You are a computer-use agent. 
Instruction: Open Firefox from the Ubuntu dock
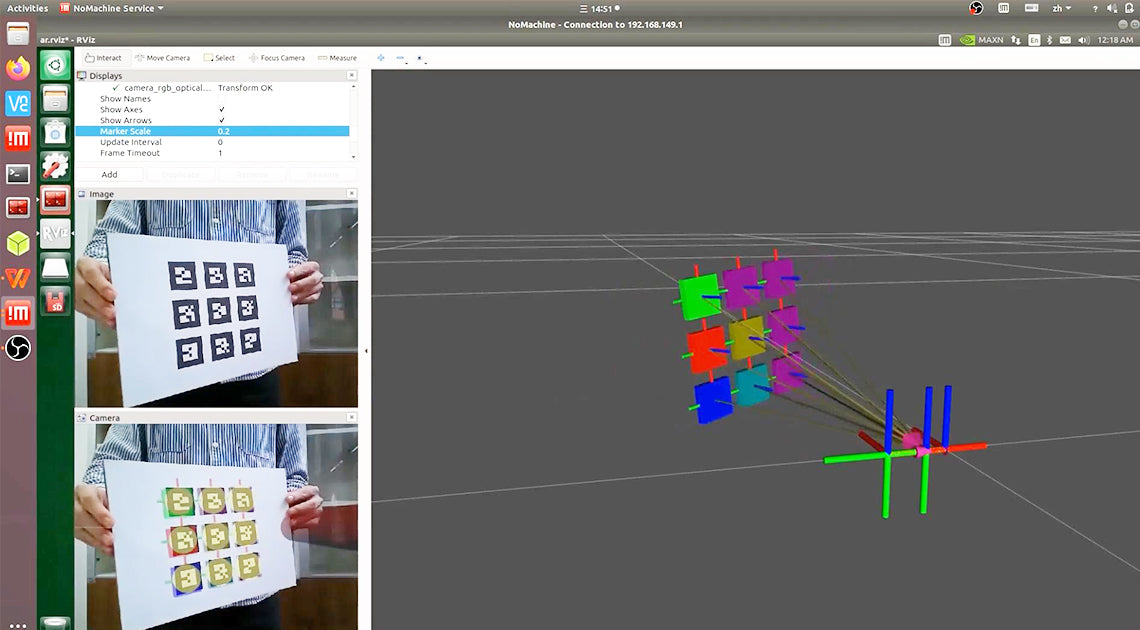(x=18, y=69)
